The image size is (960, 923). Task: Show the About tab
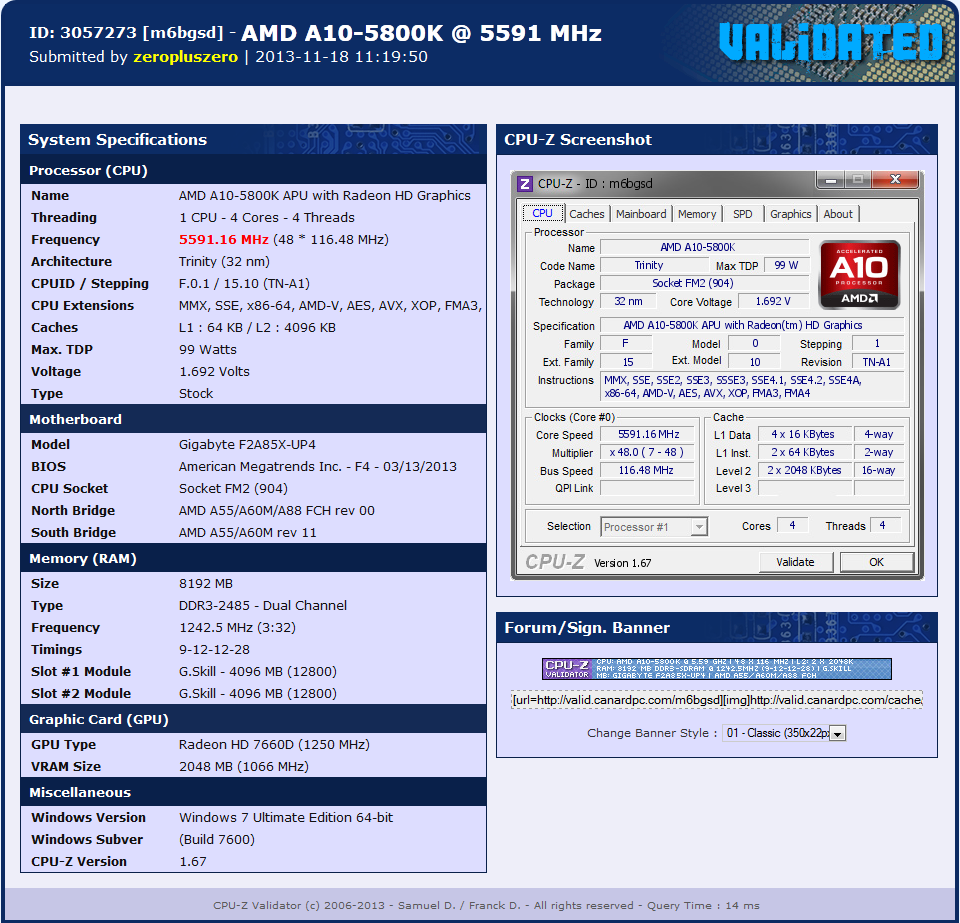[x=838, y=214]
